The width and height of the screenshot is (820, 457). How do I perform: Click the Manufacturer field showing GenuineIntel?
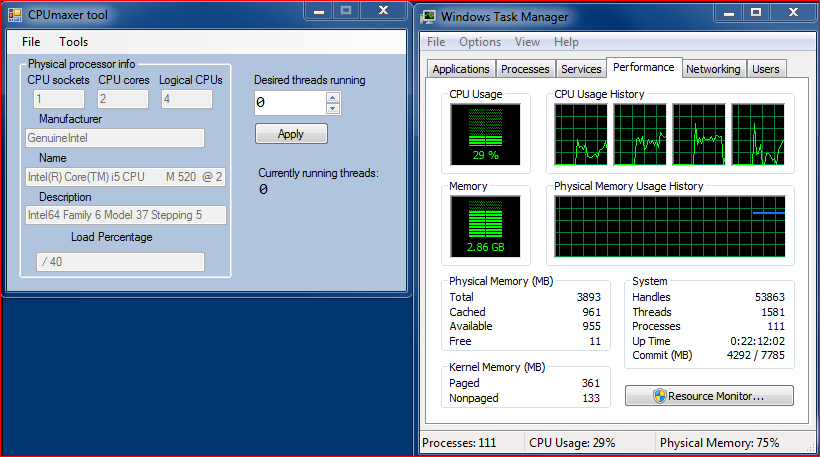tap(115, 138)
